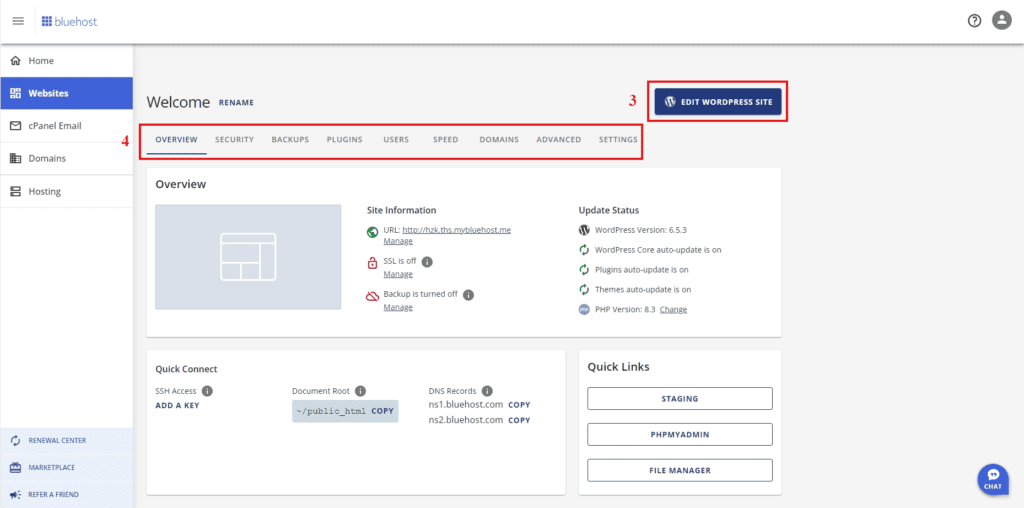Click the Themes auto-update icon

pos(584,289)
